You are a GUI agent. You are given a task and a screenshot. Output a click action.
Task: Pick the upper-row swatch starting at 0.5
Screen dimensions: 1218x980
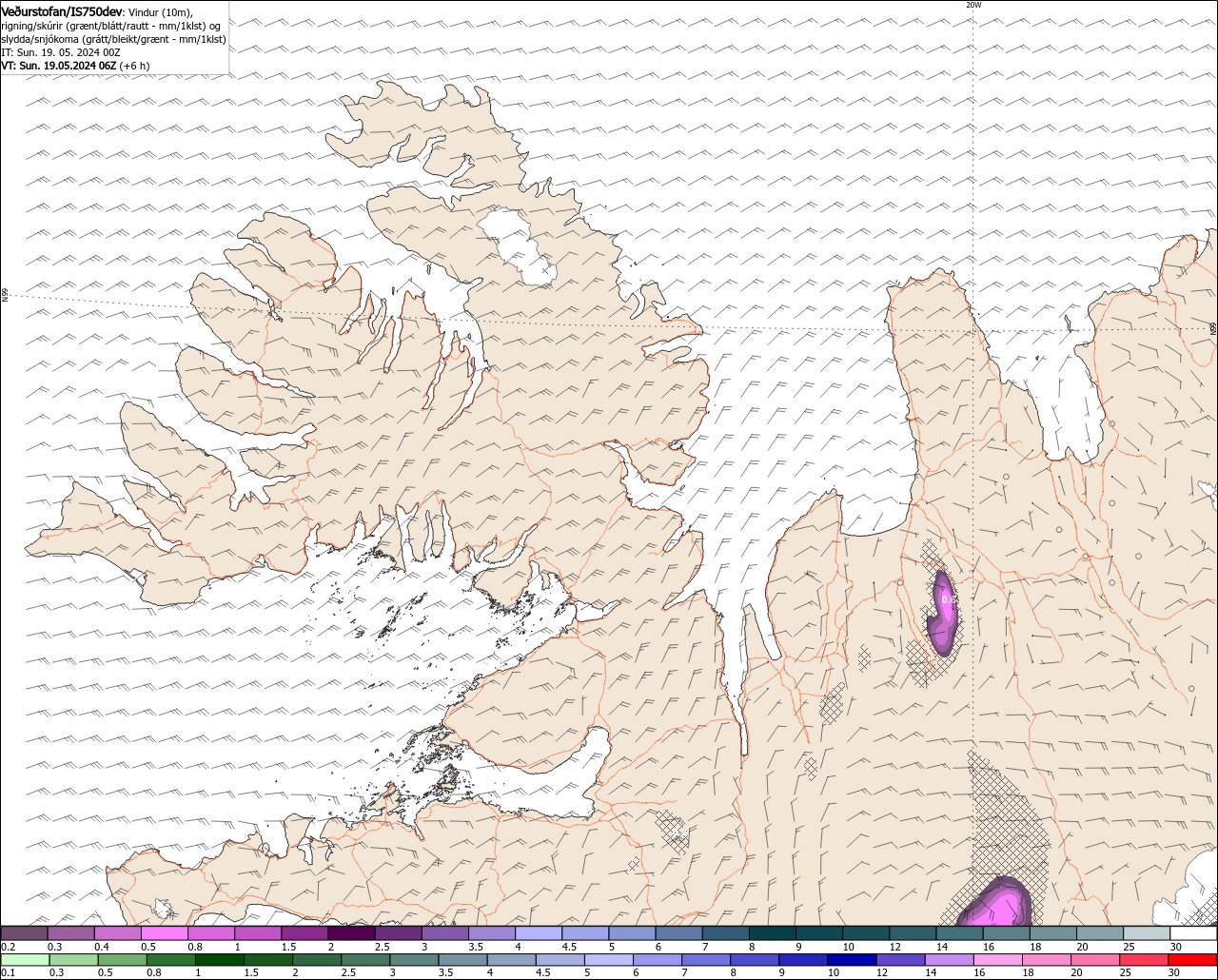(164, 933)
